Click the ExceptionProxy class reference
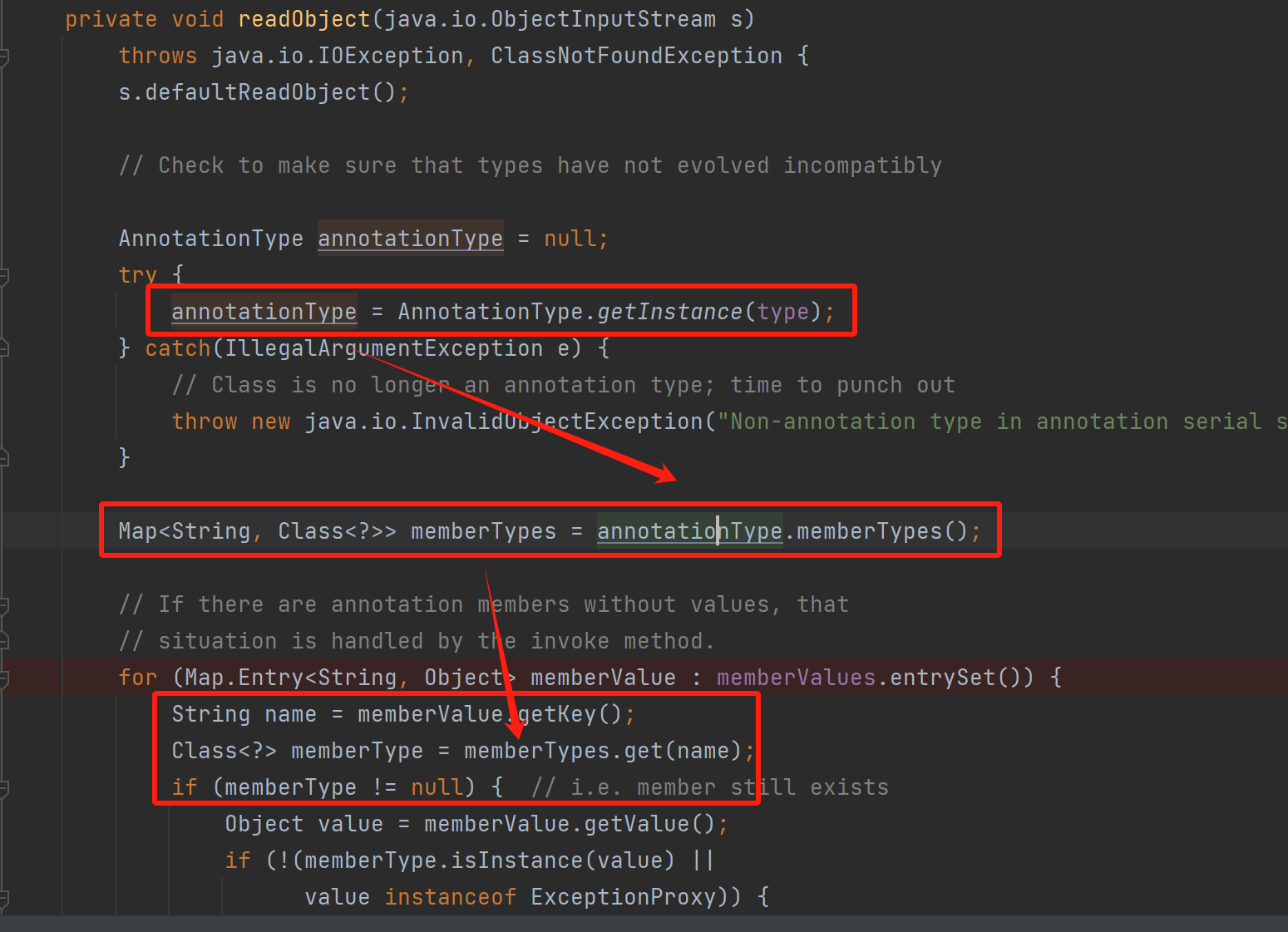The width and height of the screenshot is (1288, 932). point(623,897)
